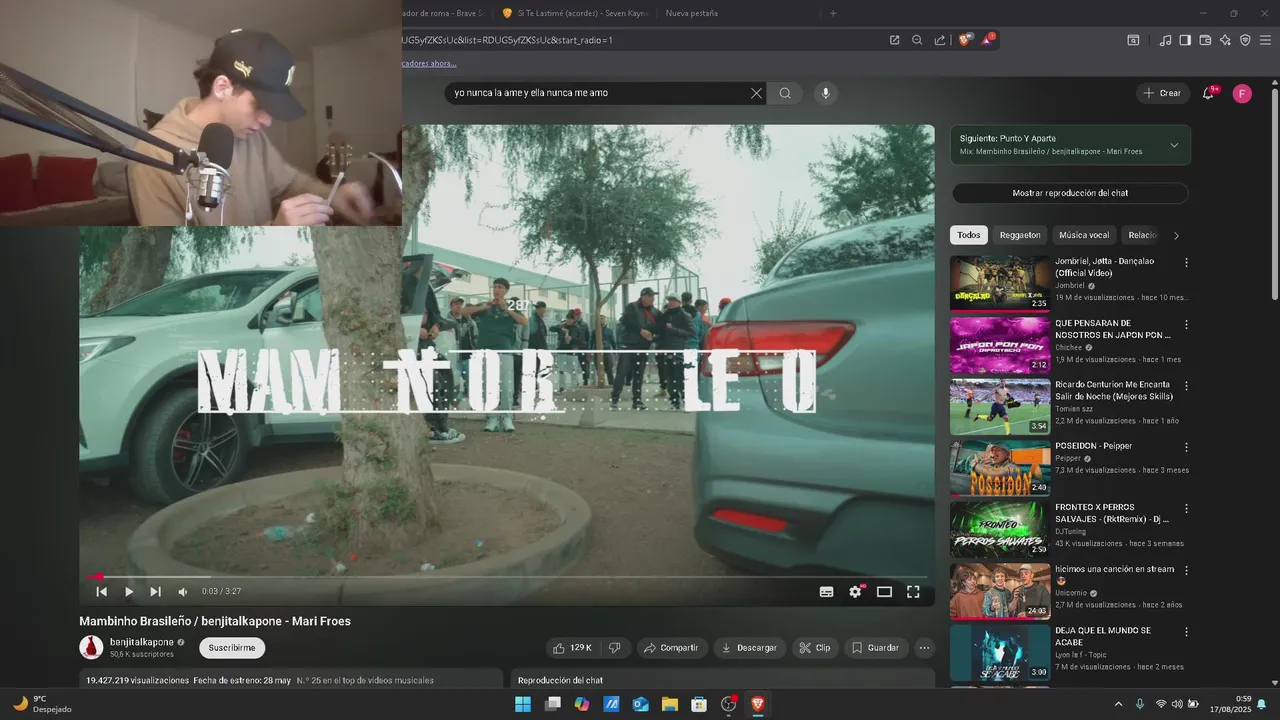1280x720 pixels.
Task: Open benjitalkapone channel name link
Action: (142, 642)
